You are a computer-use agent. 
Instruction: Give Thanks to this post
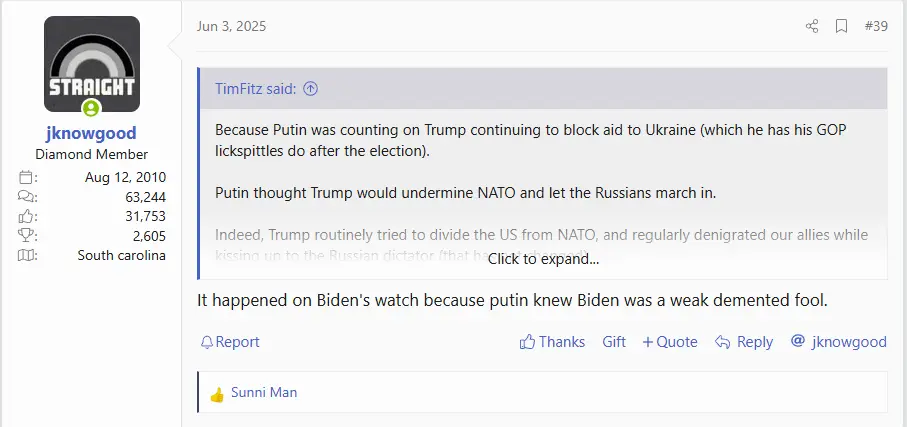pos(552,342)
